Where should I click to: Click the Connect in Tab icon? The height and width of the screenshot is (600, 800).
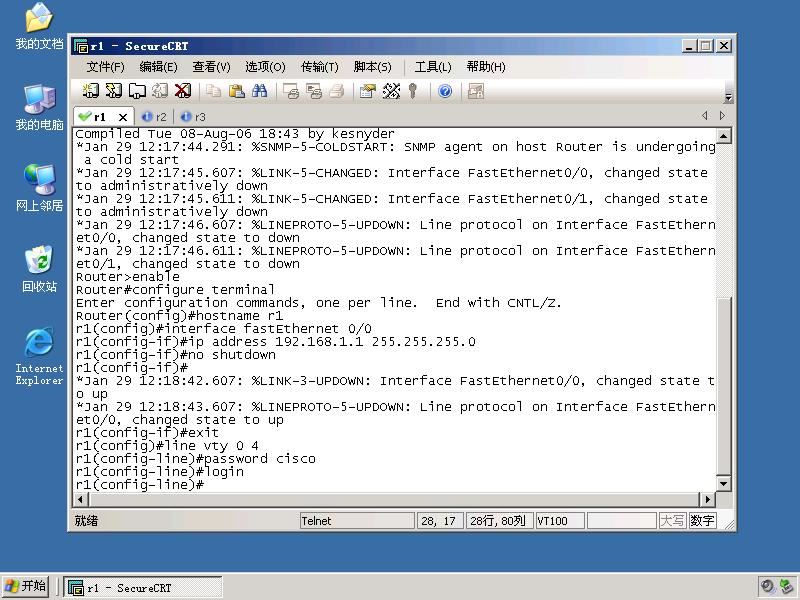[137, 91]
